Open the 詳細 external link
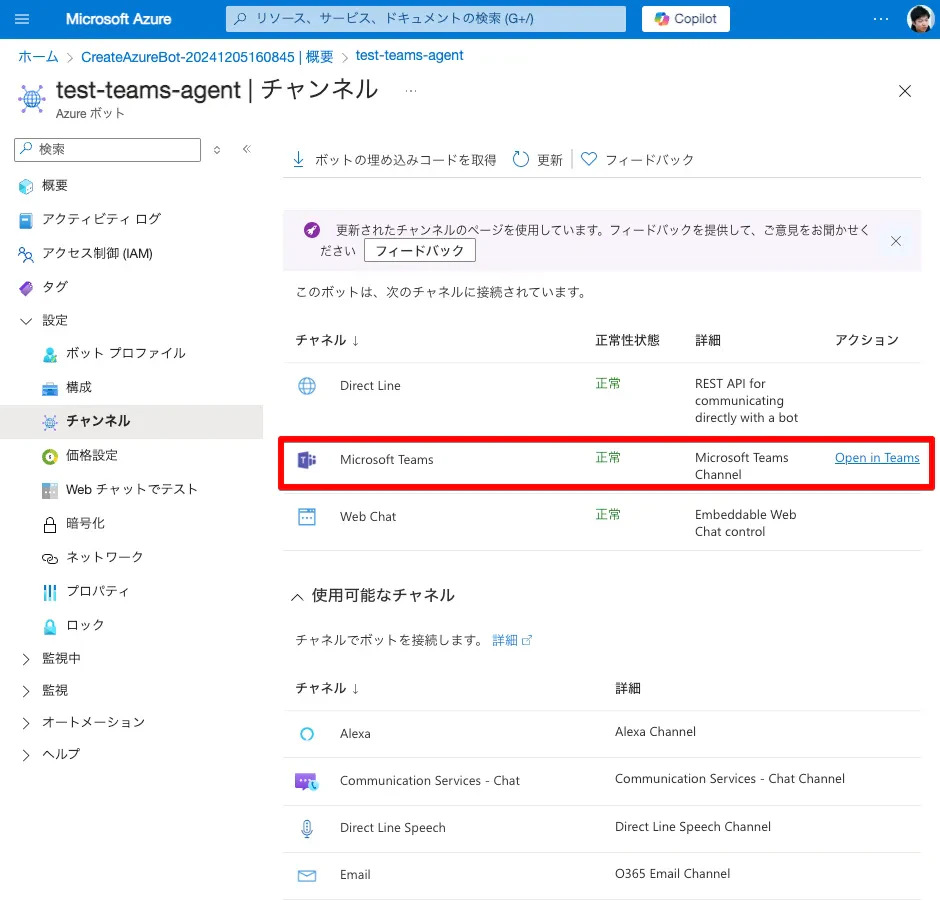The width and height of the screenshot is (940, 902). pos(512,641)
